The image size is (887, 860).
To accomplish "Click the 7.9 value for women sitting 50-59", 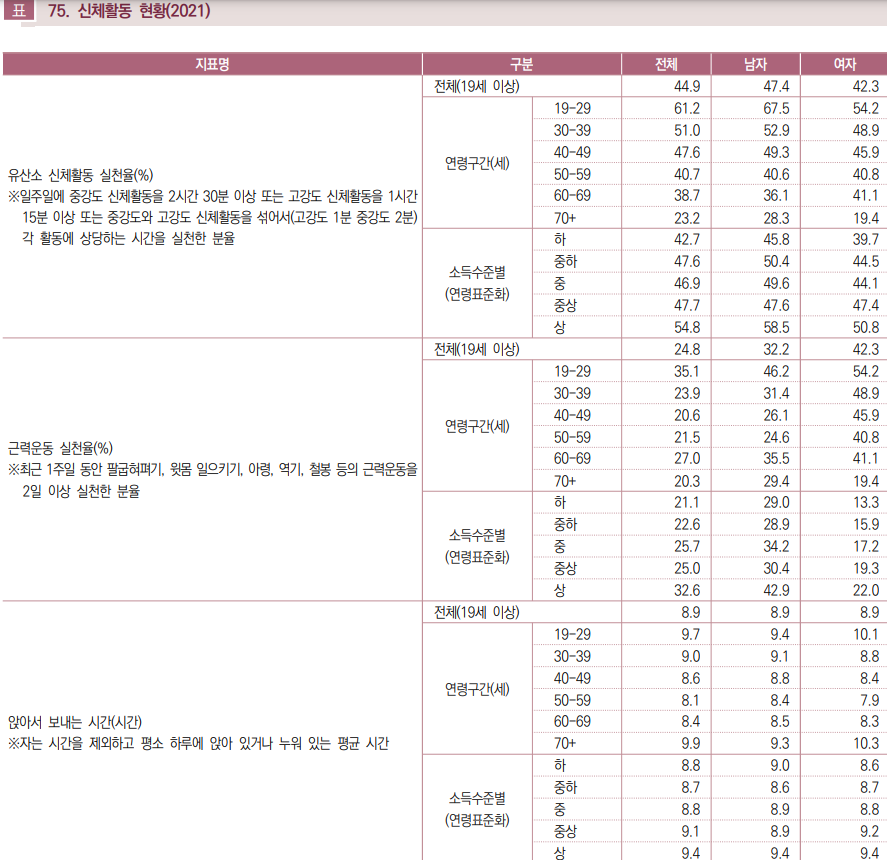I will [869, 701].
